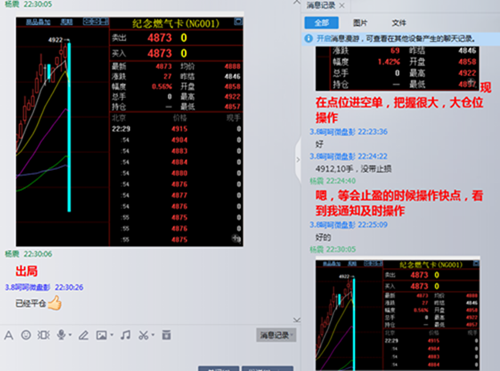The width and height of the screenshot is (500, 371).
Task: Switch to the 文件 tab
Action: click(x=399, y=23)
